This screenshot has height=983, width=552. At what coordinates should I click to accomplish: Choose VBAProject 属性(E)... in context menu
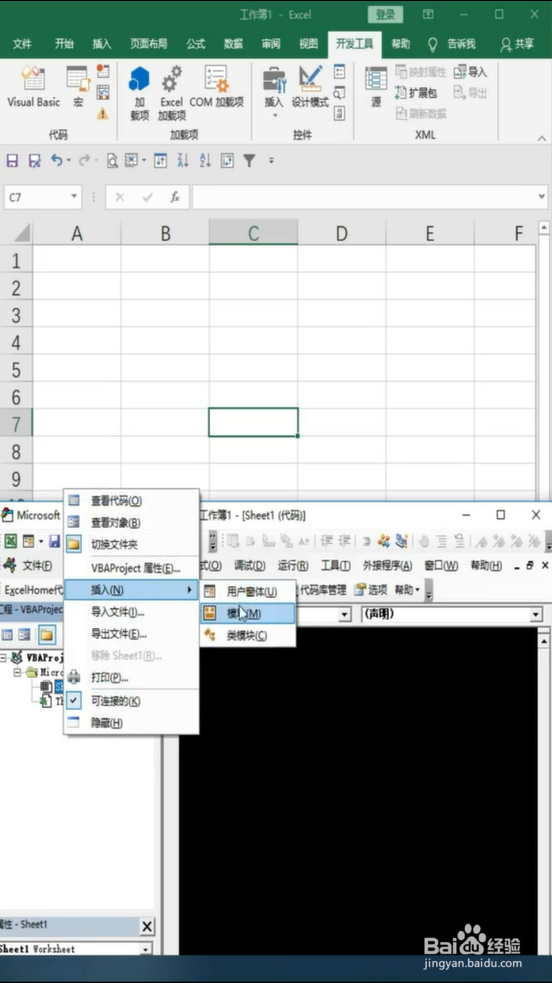point(132,569)
